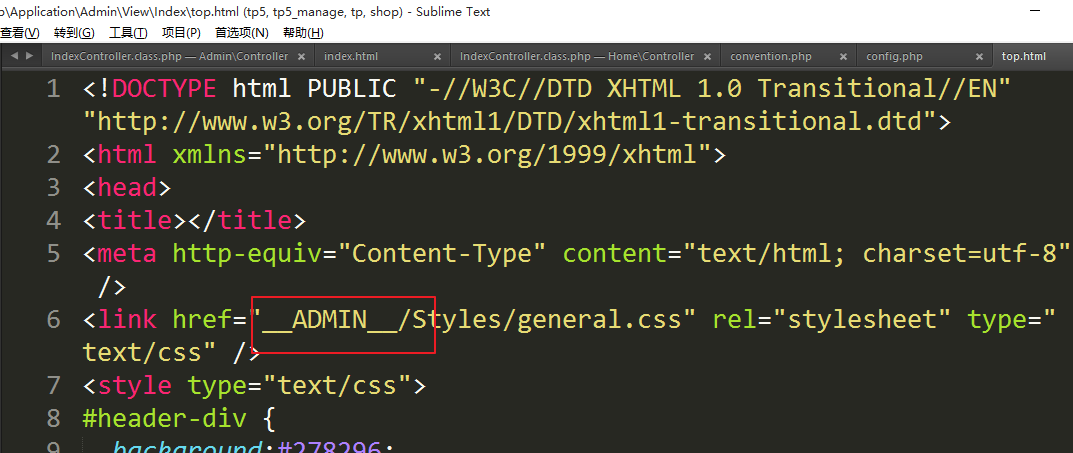Switch to the convention.php tab
Image resolution: width=1073 pixels, height=453 pixels.
[770, 57]
